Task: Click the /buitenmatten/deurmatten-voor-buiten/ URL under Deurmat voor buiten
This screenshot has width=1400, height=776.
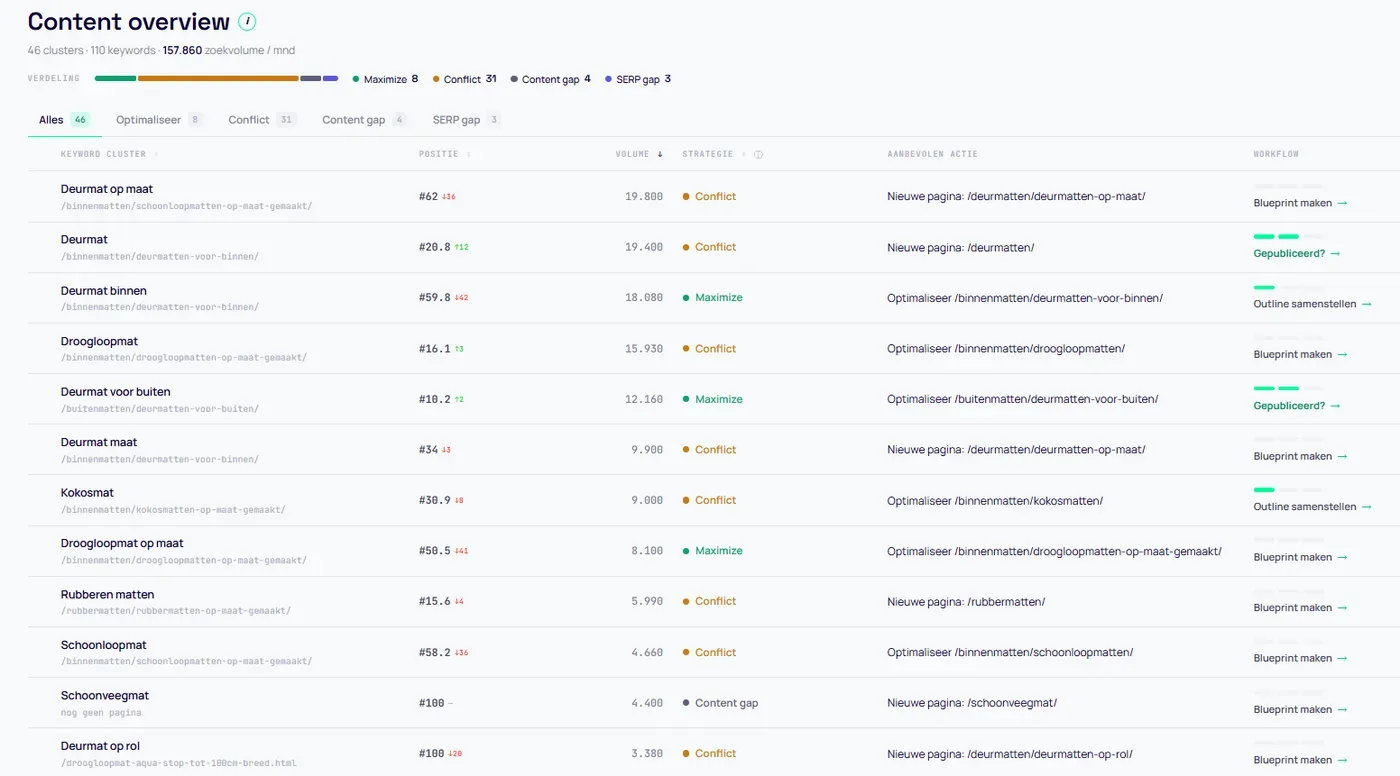Action: click(160, 409)
